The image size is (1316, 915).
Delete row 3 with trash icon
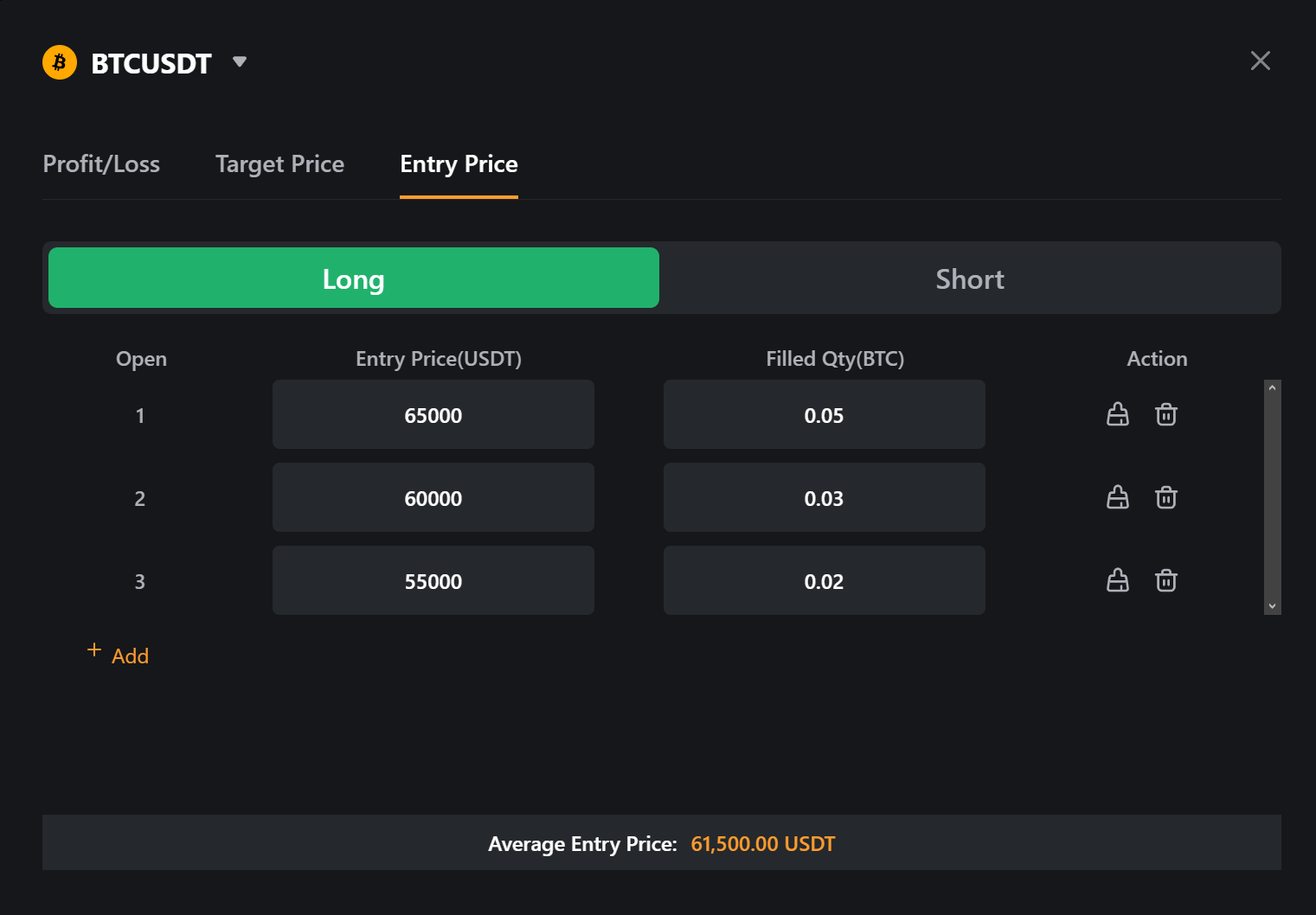pos(1166,580)
